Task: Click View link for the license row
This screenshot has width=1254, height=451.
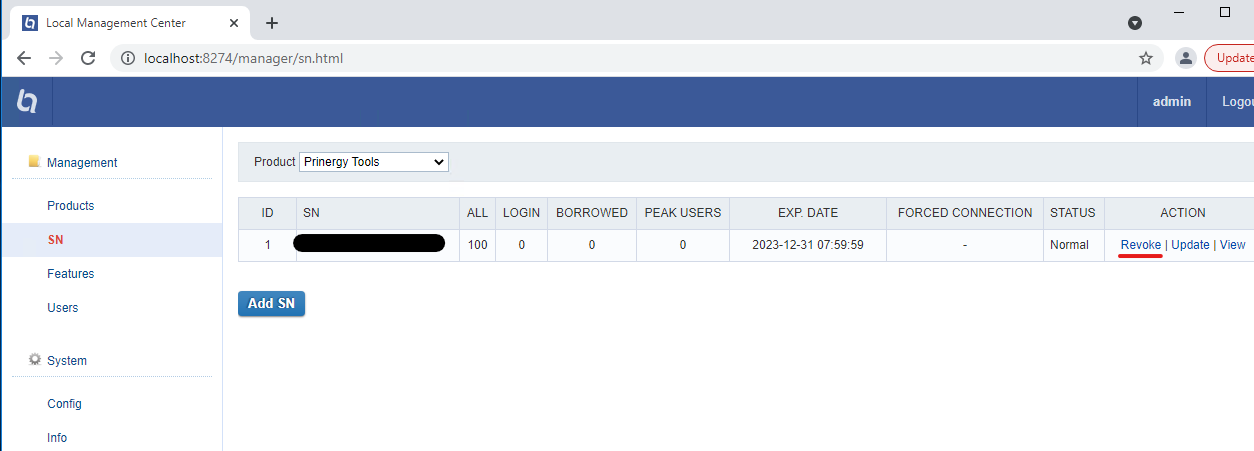Action: [x=1232, y=245]
